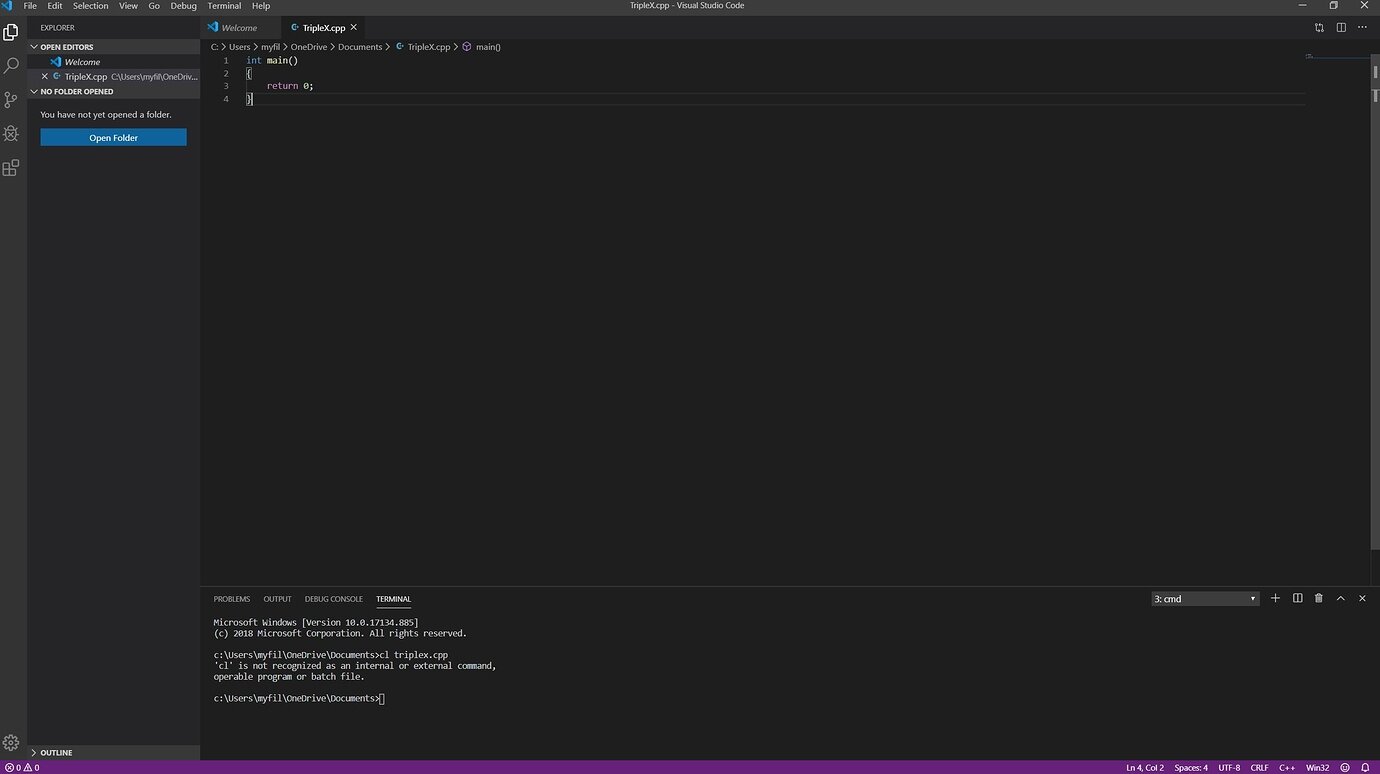Close TripleX.cpp in Open Editors list
The height and width of the screenshot is (774, 1380).
[44, 76]
